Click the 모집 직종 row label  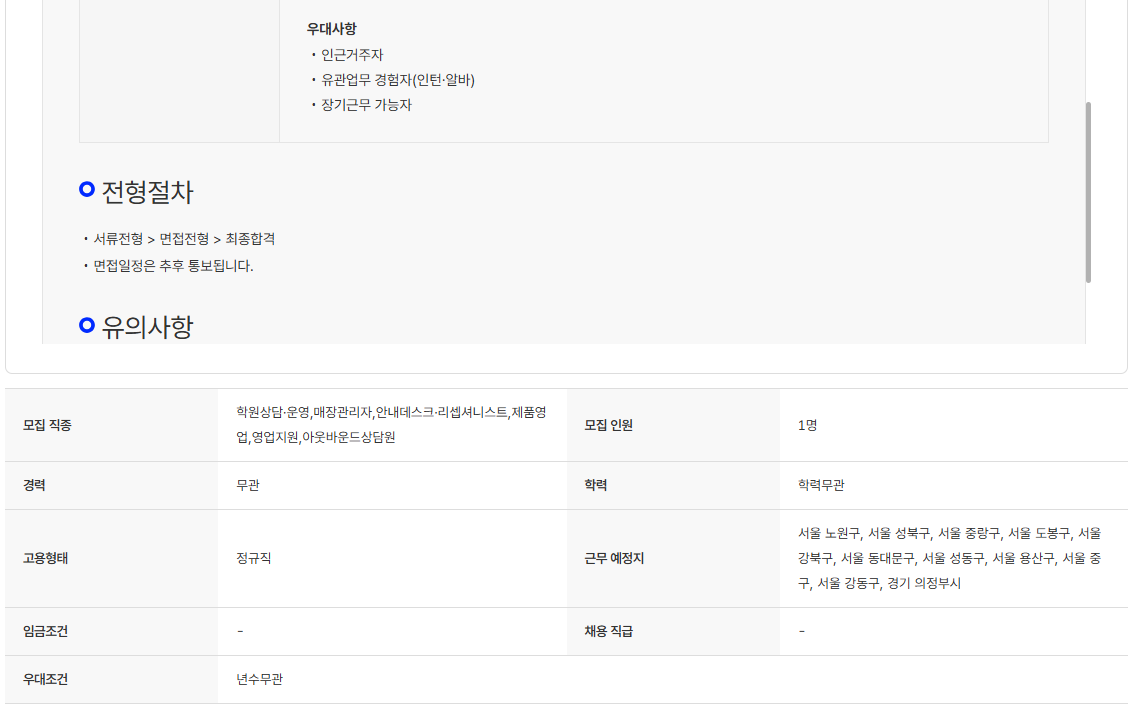47,425
